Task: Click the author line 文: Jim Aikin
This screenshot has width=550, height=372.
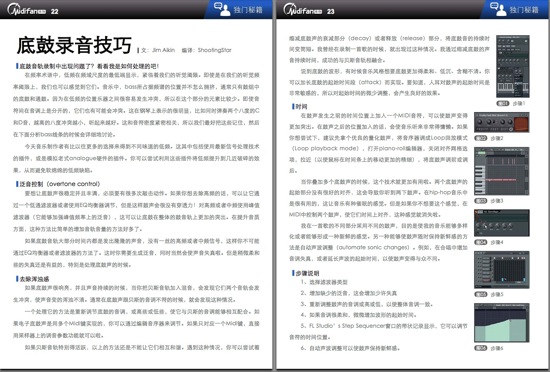Action: pyautogui.click(x=158, y=50)
